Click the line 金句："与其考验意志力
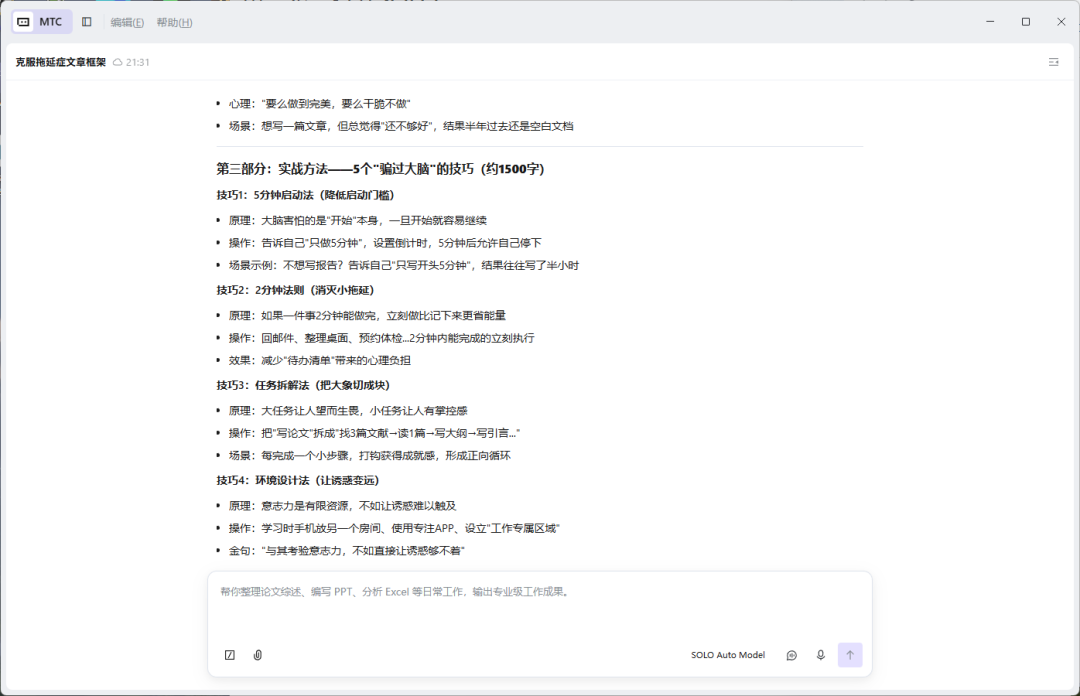1080x696 pixels. coord(346,551)
